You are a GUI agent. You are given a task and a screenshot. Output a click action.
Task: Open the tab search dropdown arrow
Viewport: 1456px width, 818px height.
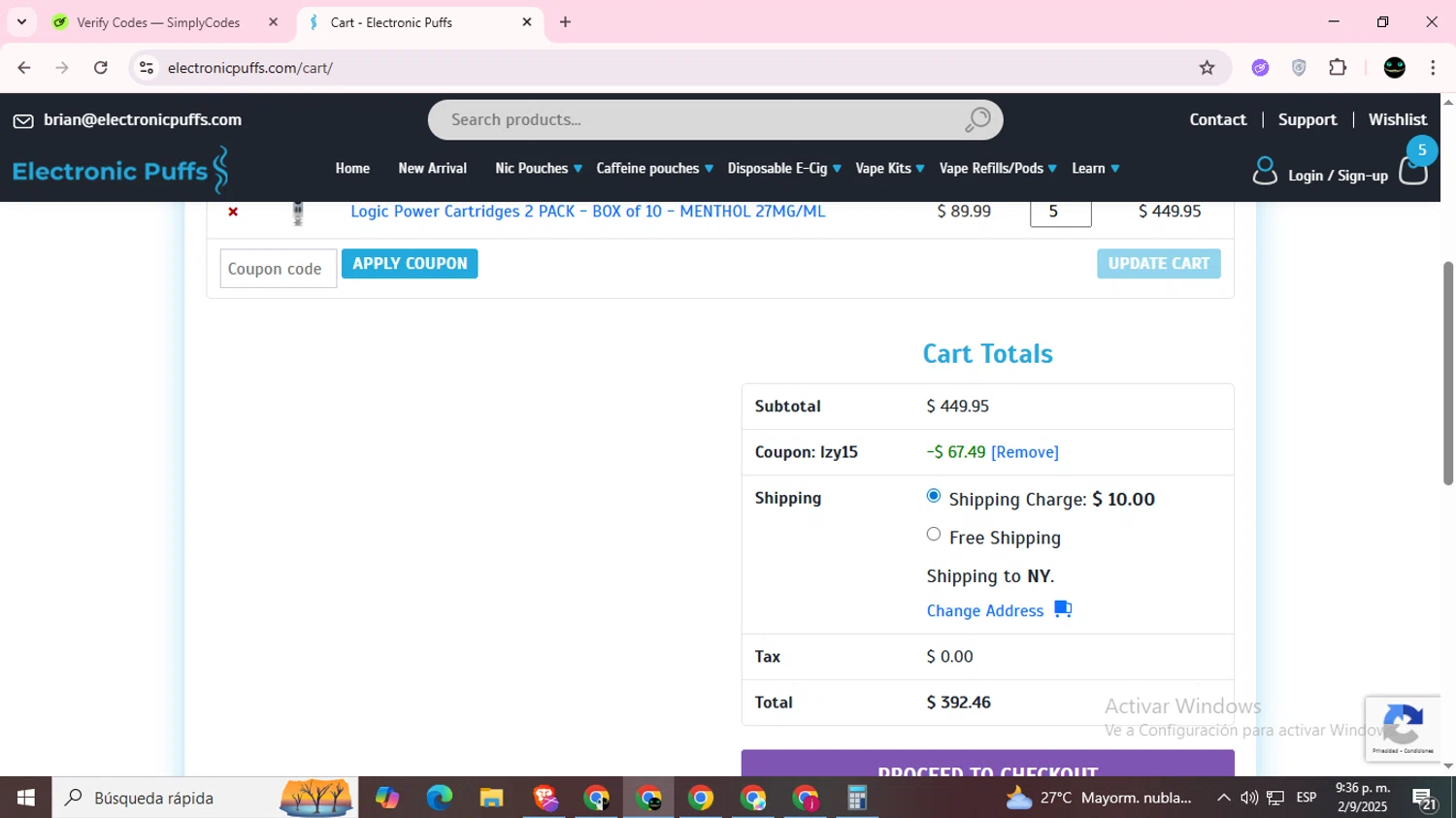(21, 22)
